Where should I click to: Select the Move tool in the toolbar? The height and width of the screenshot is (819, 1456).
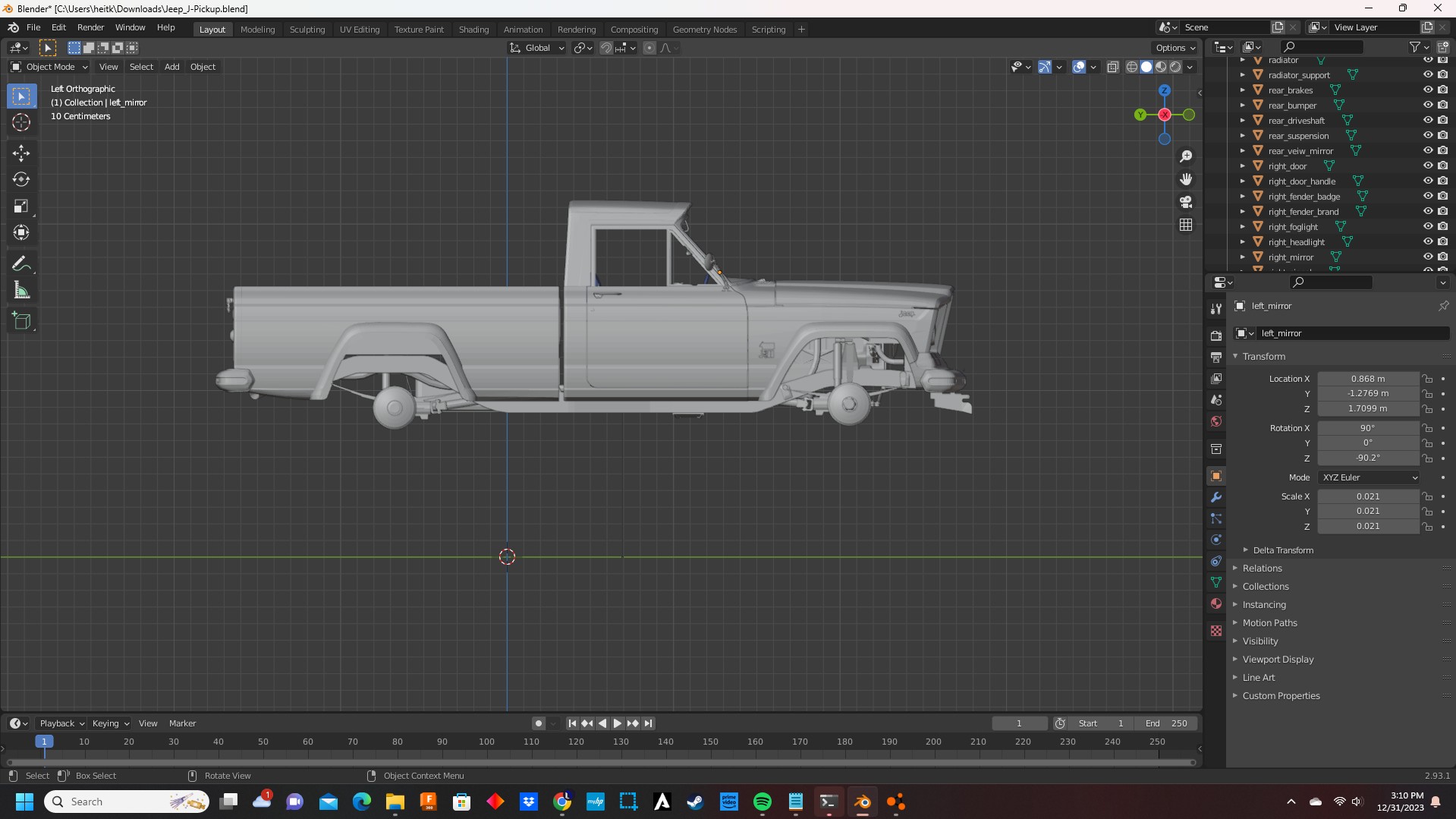(x=21, y=153)
